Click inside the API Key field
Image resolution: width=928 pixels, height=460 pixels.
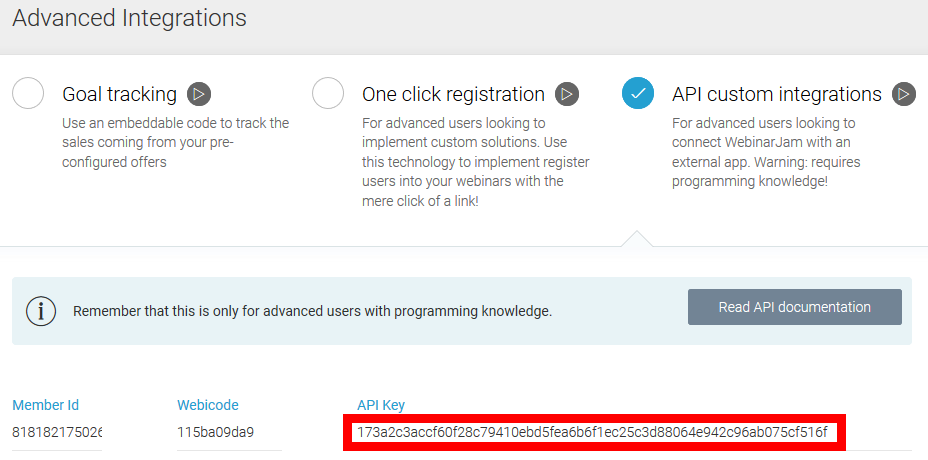click(594, 433)
